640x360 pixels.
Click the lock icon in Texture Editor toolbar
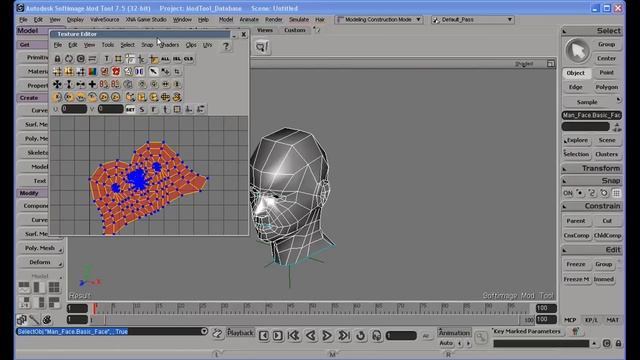click(x=58, y=59)
